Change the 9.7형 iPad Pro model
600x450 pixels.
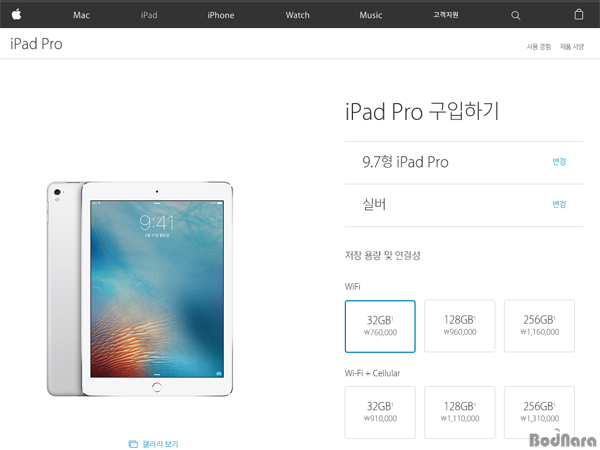point(559,161)
